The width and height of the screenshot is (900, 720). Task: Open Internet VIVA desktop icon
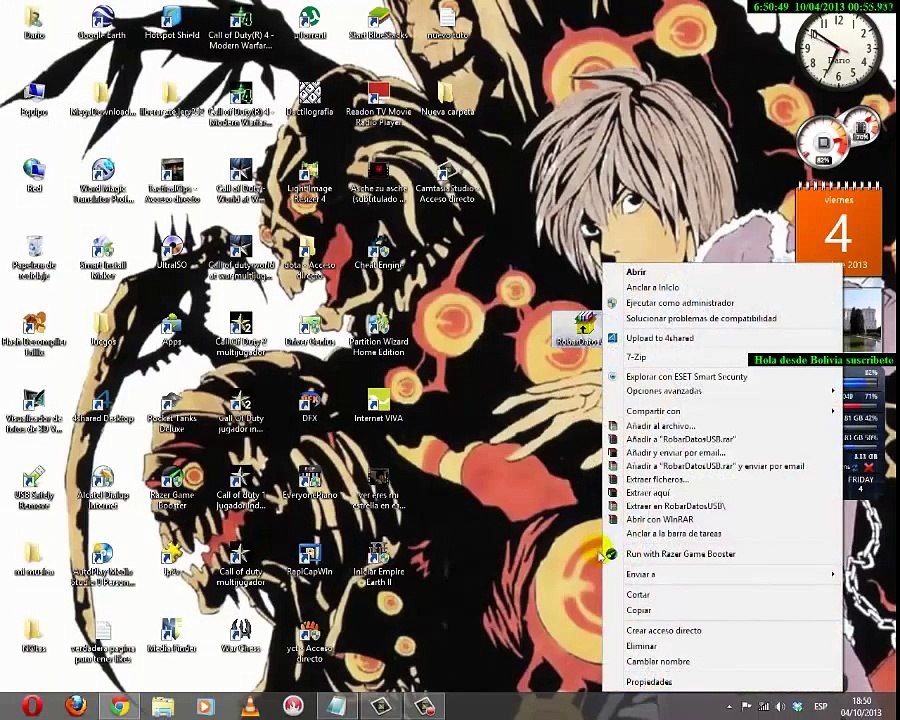tap(378, 405)
